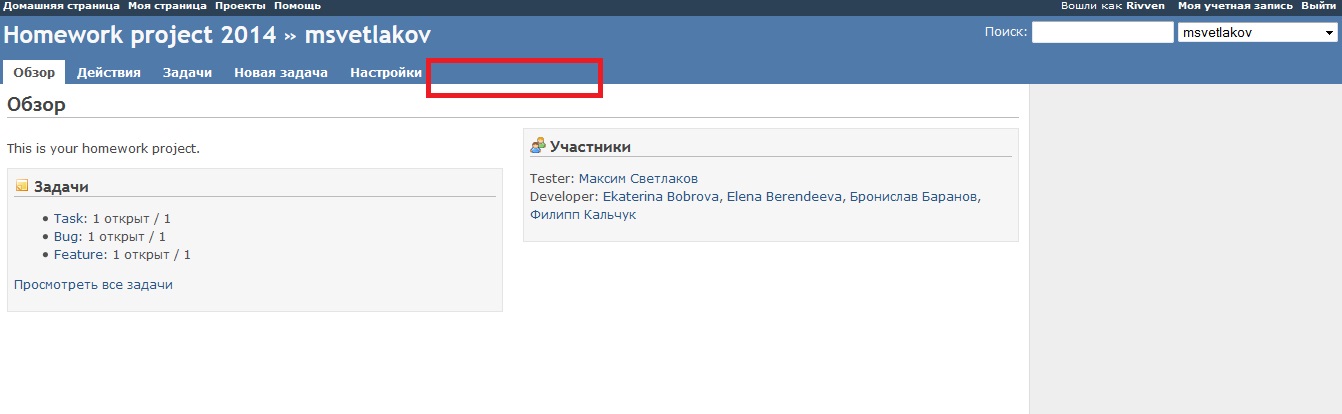1342x414 pixels.
Task: Switch to the Действия tab
Action: click(109, 73)
